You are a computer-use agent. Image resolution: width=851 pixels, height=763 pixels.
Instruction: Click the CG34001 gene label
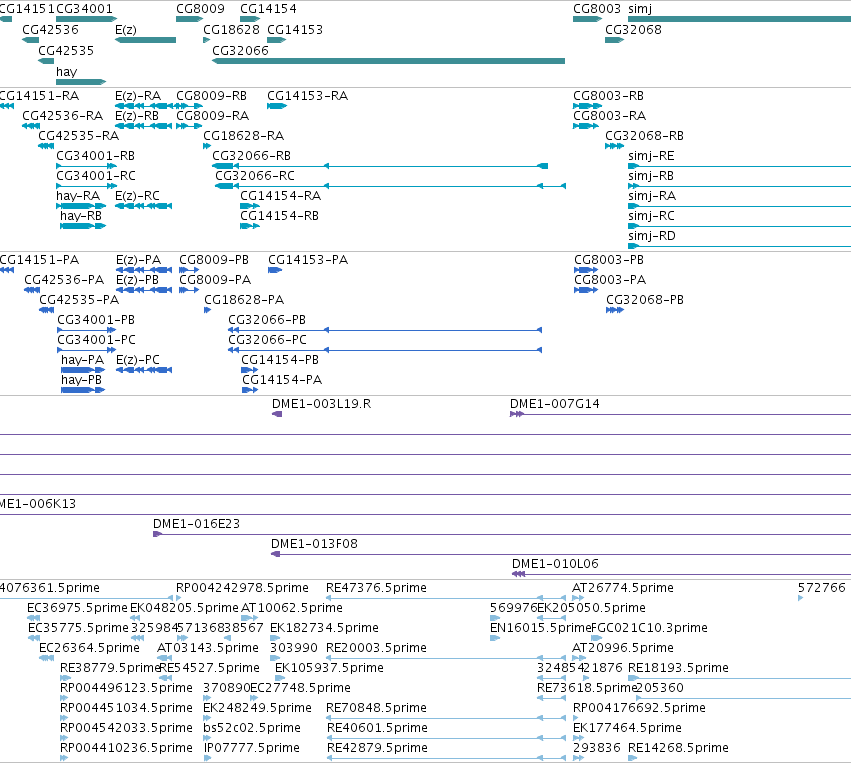84,9
